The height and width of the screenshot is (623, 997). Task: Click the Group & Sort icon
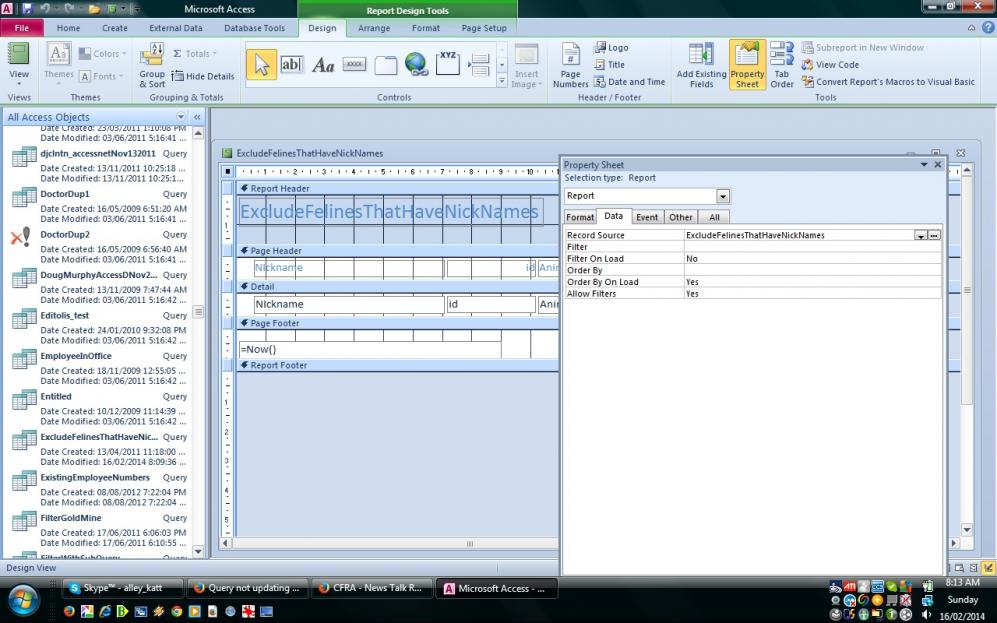pyautogui.click(x=152, y=66)
